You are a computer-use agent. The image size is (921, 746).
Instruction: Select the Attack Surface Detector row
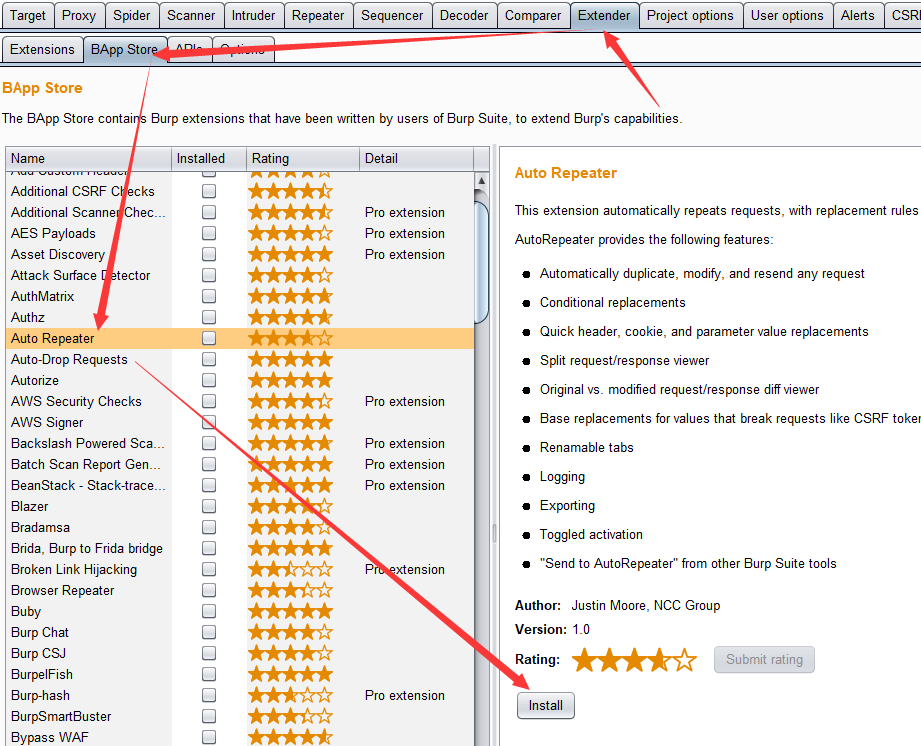pyautogui.click(x=240, y=275)
